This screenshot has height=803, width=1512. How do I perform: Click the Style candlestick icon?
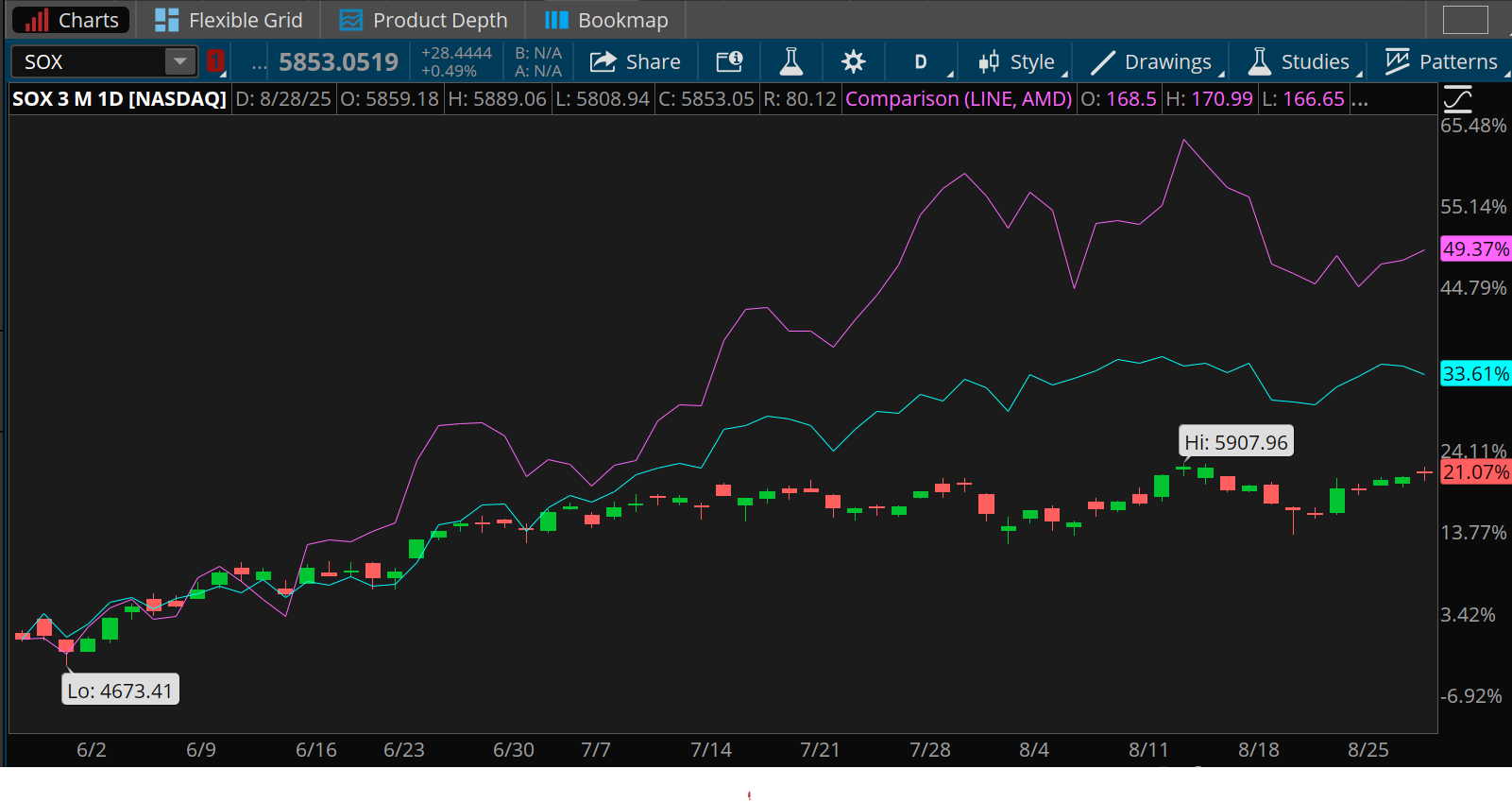[x=989, y=62]
